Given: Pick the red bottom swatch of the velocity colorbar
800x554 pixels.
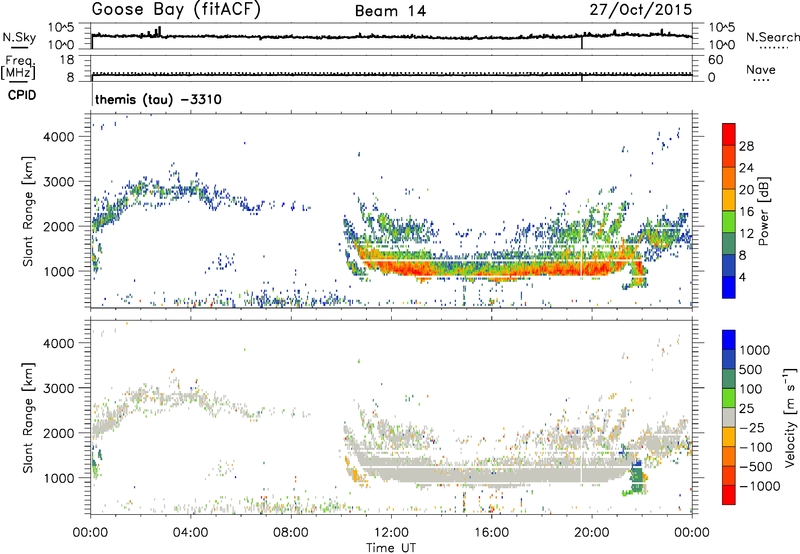Looking at the screenshot, I should point(729,495).
